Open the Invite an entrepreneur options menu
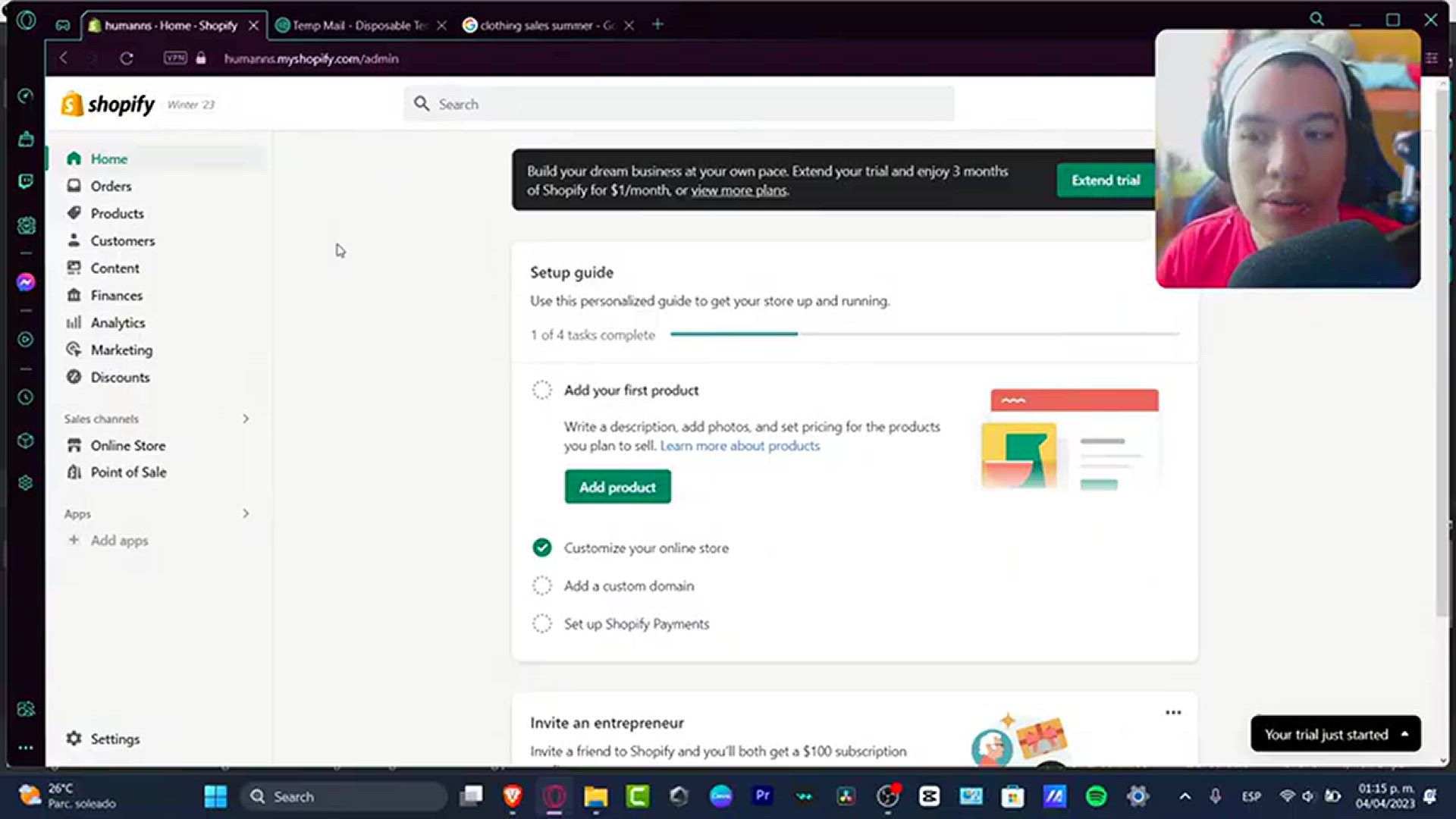Viewport: 1456px width, 819px height. pos(1173,712)
